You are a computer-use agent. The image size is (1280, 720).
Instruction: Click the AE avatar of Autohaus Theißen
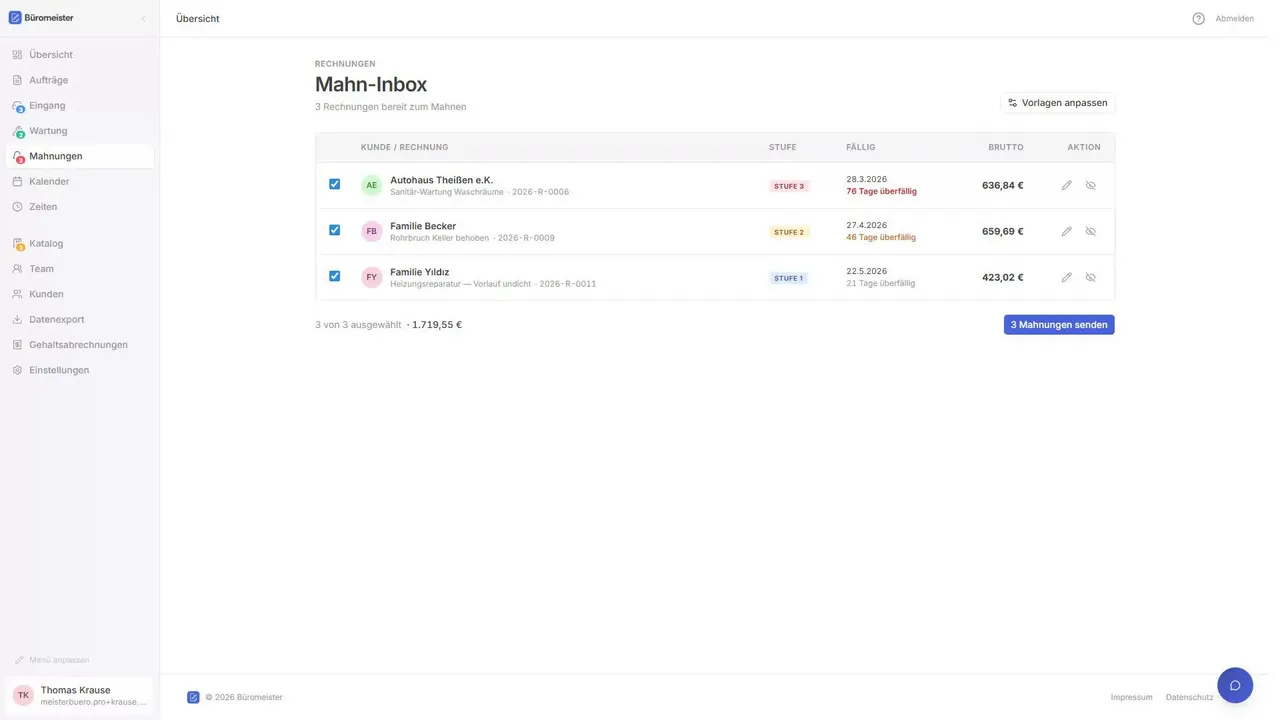pyautogui.click(x=372, y=185)
